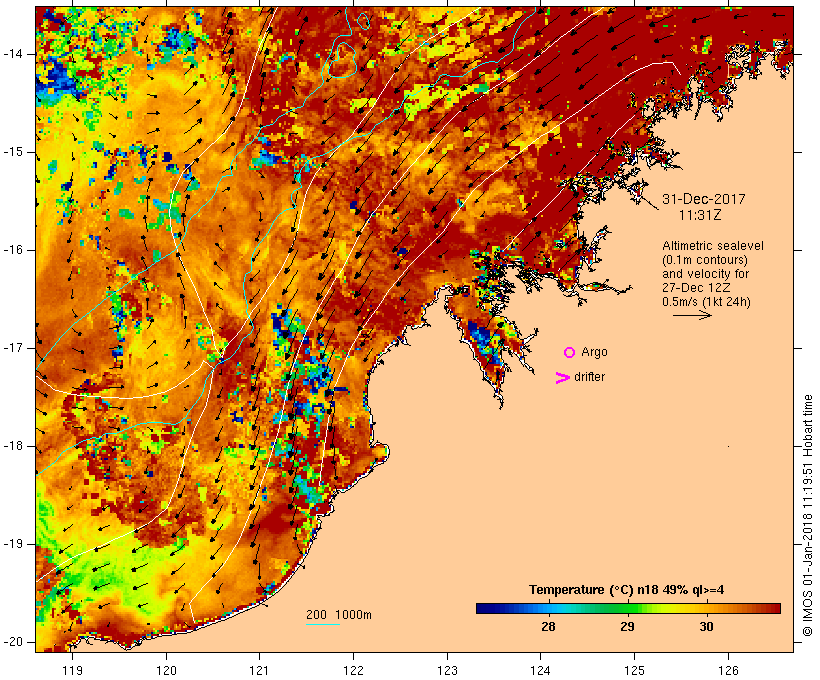The image size is (820, 680).
Task: Click the '-14' latitude axis label
Action: coord(14,54)
